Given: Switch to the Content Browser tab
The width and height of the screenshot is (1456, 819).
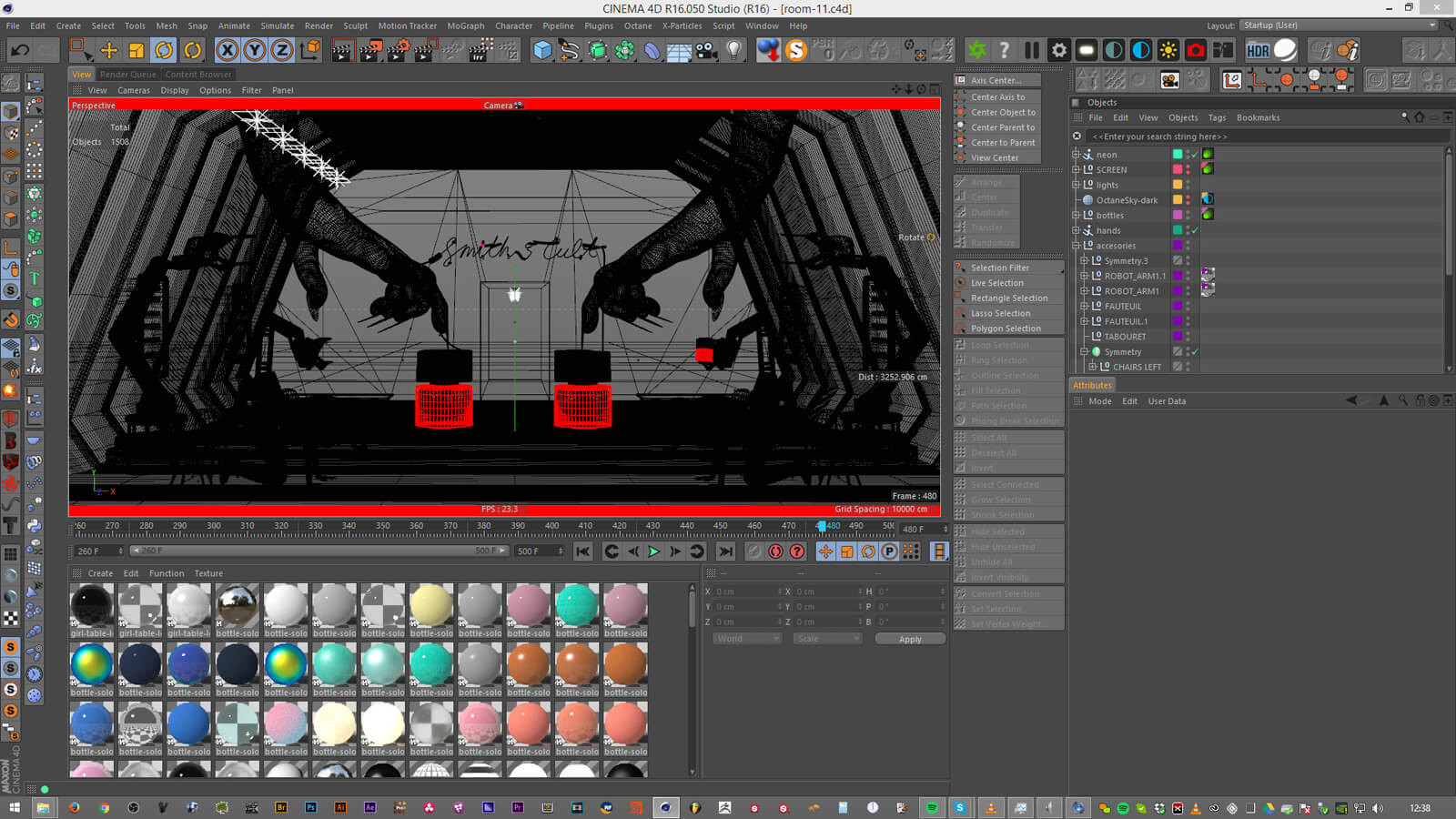Looking at the screenshot, I should point(197,75).
